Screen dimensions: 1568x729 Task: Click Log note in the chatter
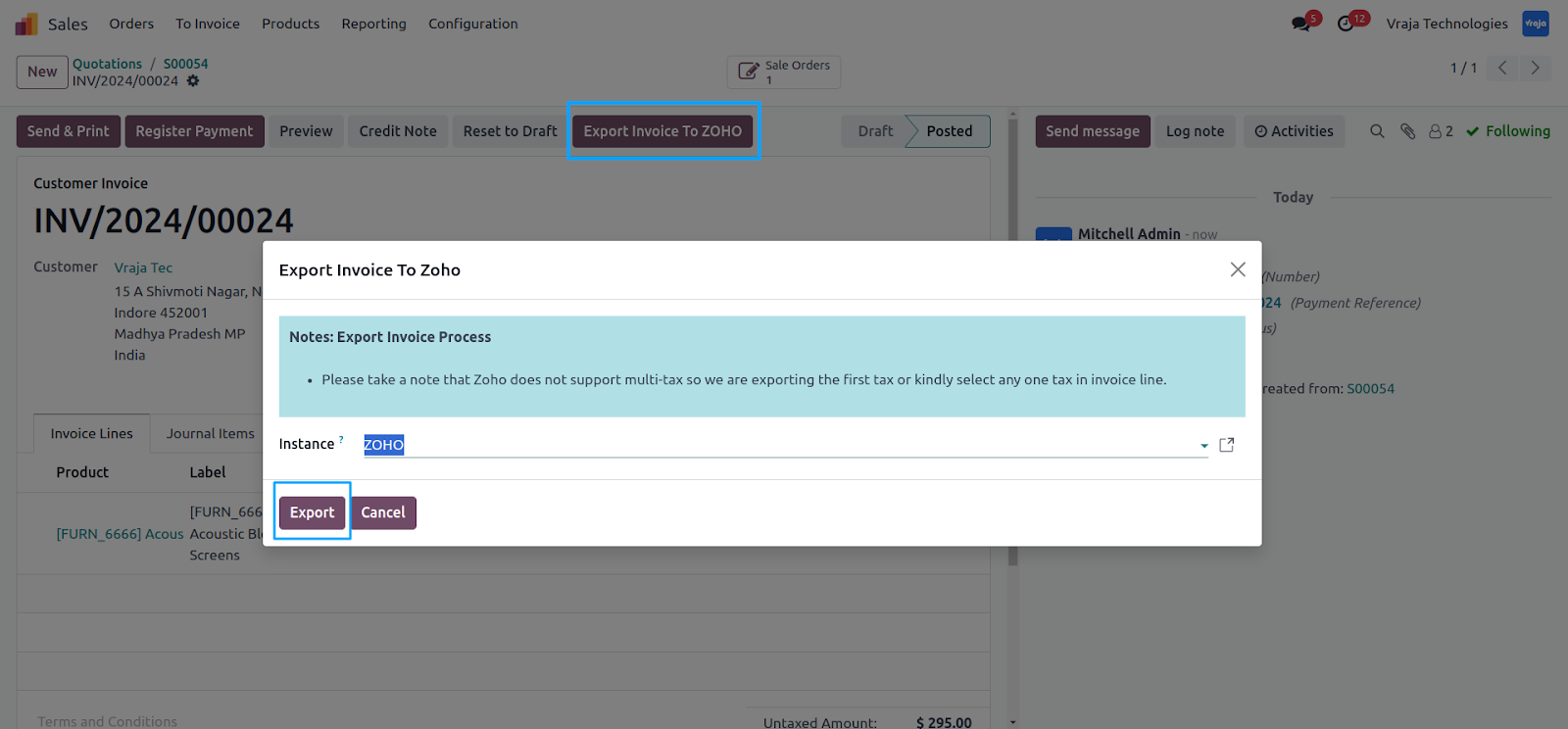(x=1195, y=131)
